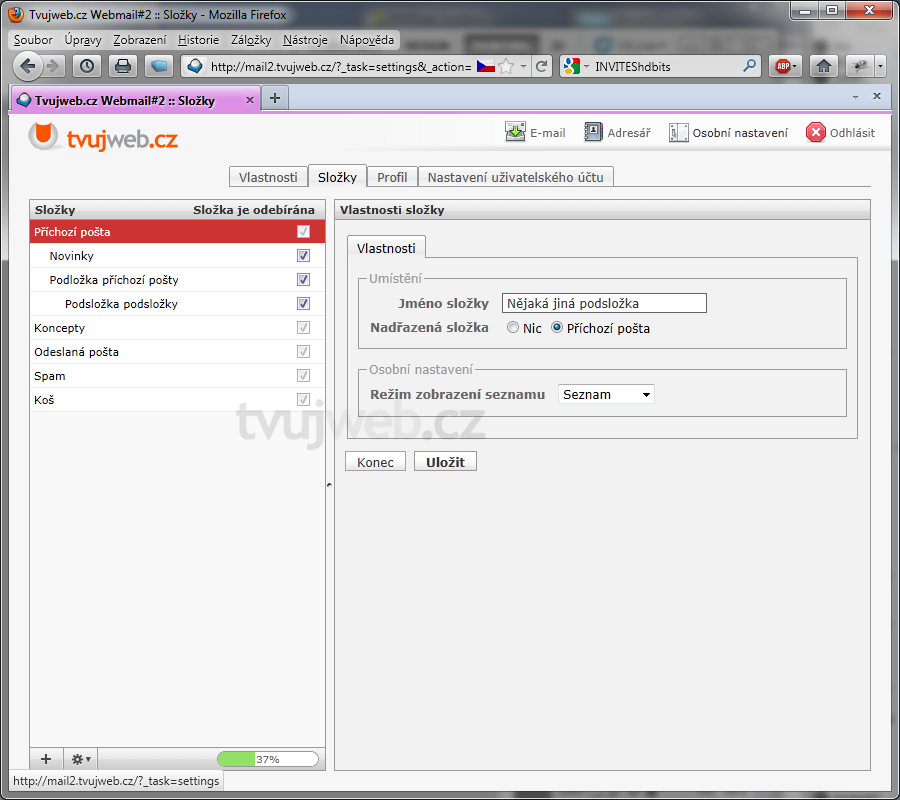
Task: Open the Režim zobrazení seznamu dropdown
Action: click(606, 395)
